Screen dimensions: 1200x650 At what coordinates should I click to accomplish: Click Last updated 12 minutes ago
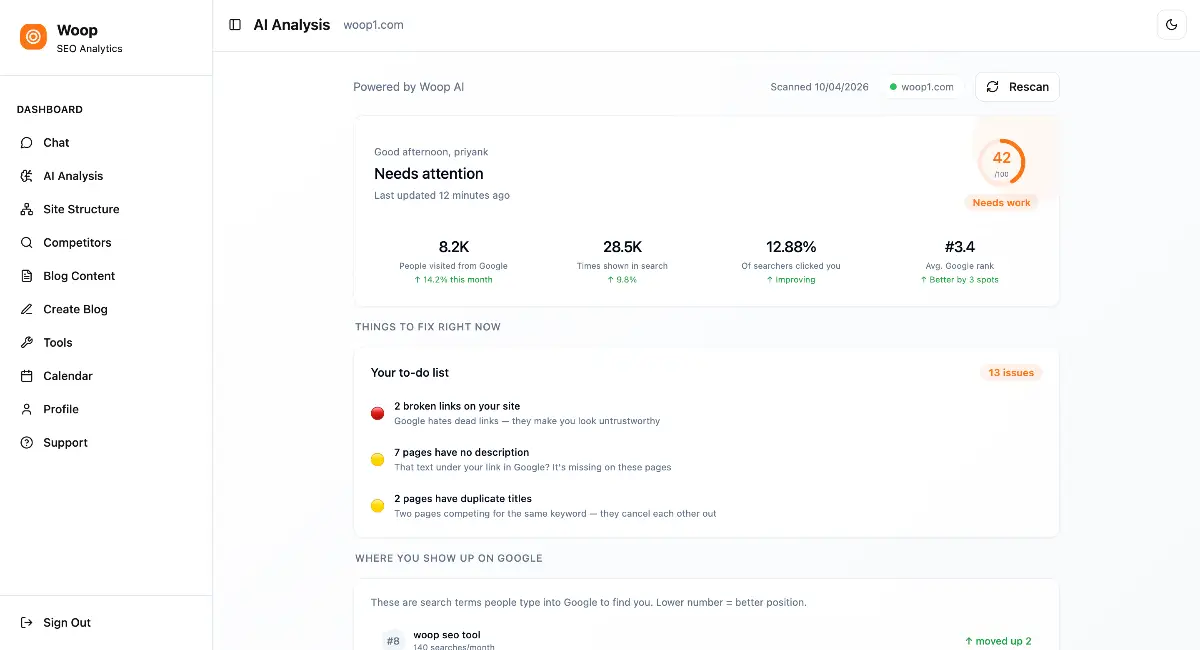[x=442, y=196]
